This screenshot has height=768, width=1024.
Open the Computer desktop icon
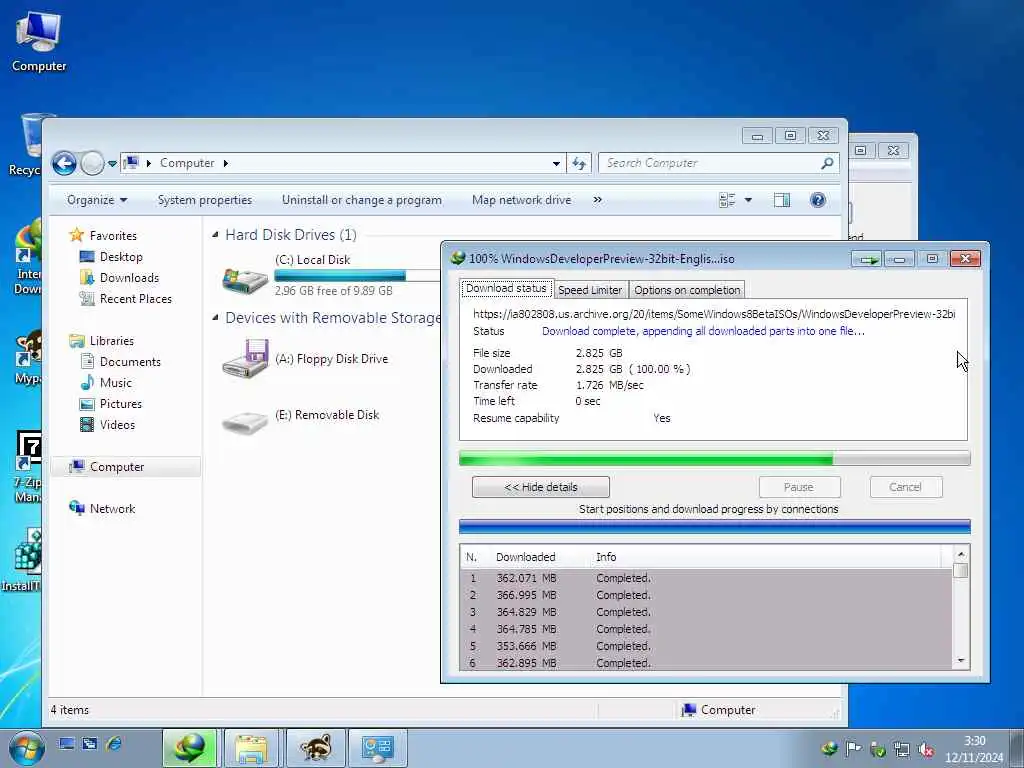[x=39, y=41]
